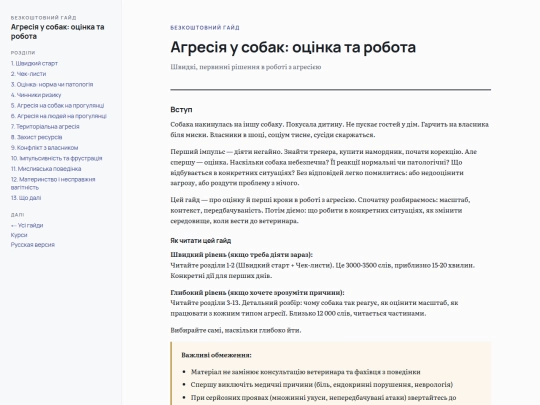Viewport: 540px width, 405px height.
Task: Open the Курси link
Action: [x=19, y=235]
